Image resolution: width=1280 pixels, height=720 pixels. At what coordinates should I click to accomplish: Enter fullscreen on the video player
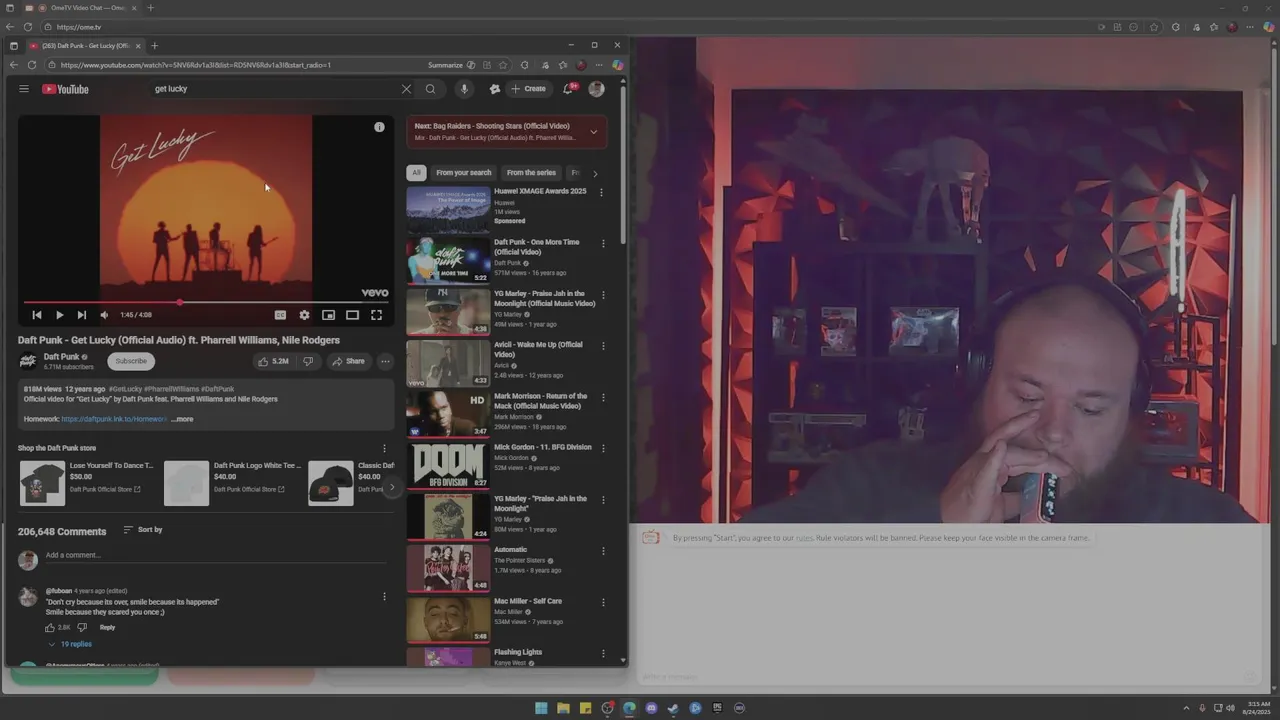(376, 315)
